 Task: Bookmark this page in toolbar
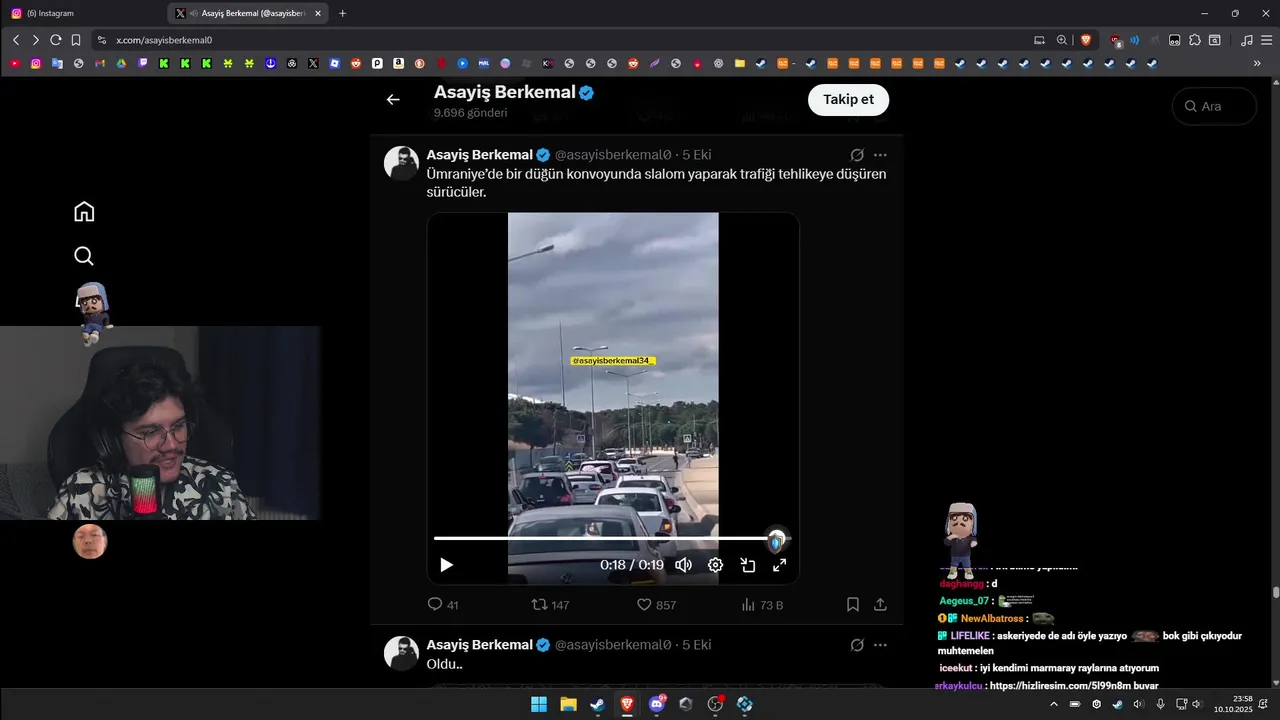(x=76, y=40)
